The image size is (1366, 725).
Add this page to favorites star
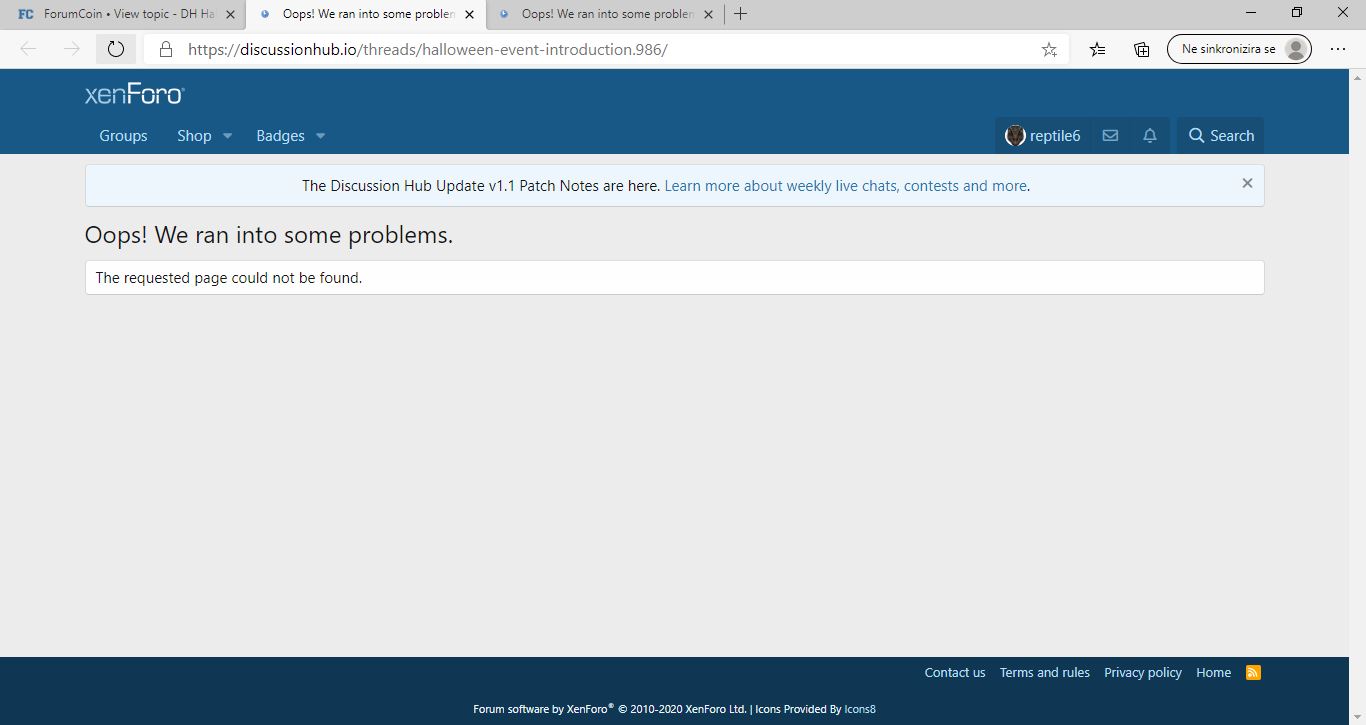[1049, 49]
